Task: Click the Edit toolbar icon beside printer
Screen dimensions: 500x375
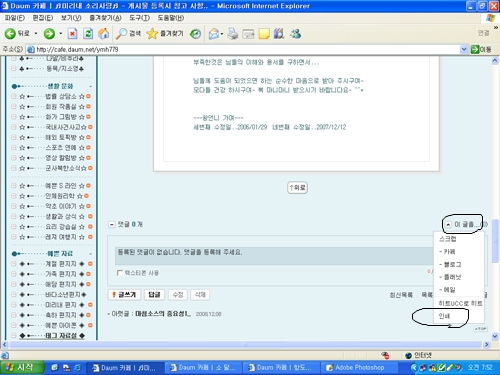Action: 248,34
